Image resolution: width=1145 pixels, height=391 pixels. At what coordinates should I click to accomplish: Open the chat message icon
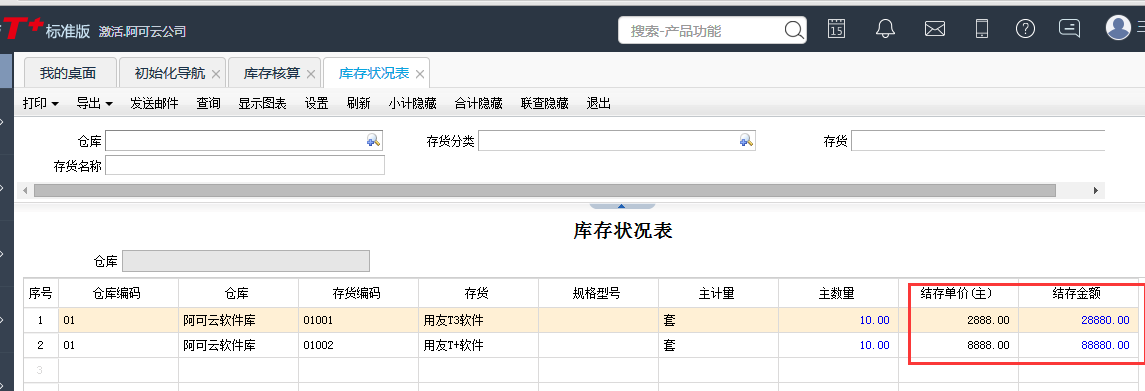point(1069,29)
